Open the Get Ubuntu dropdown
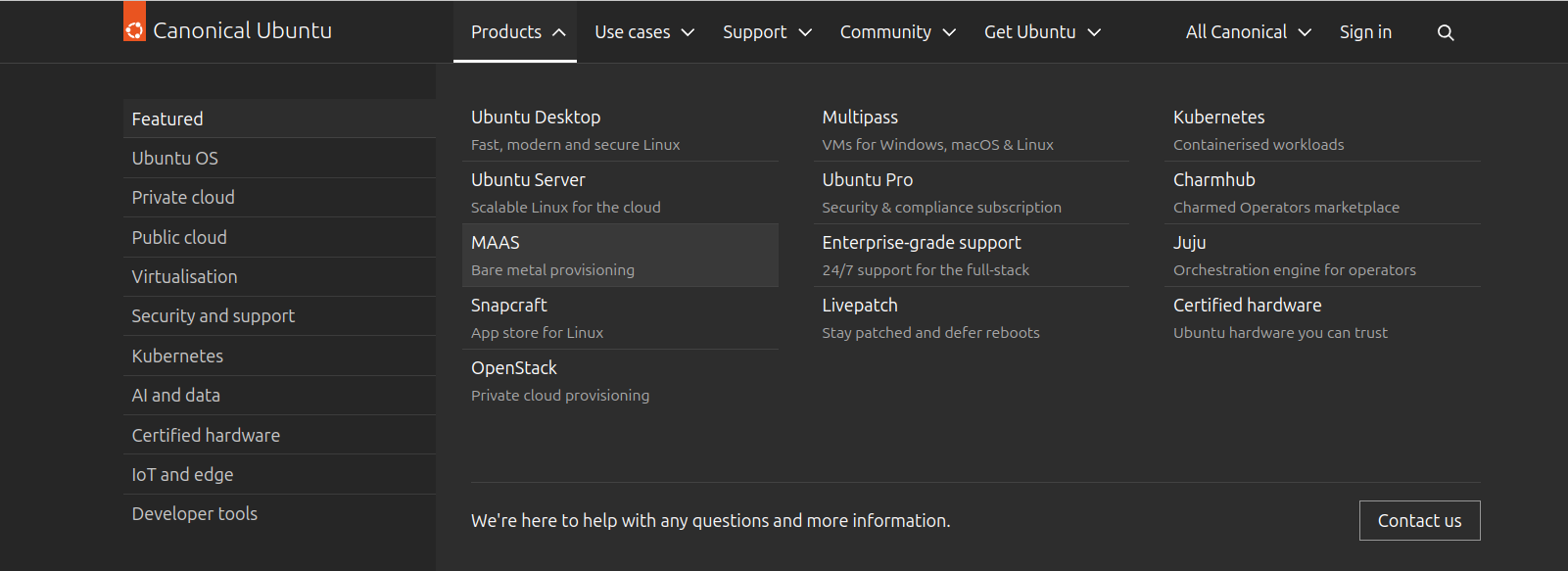 (x=1041, y=32)
